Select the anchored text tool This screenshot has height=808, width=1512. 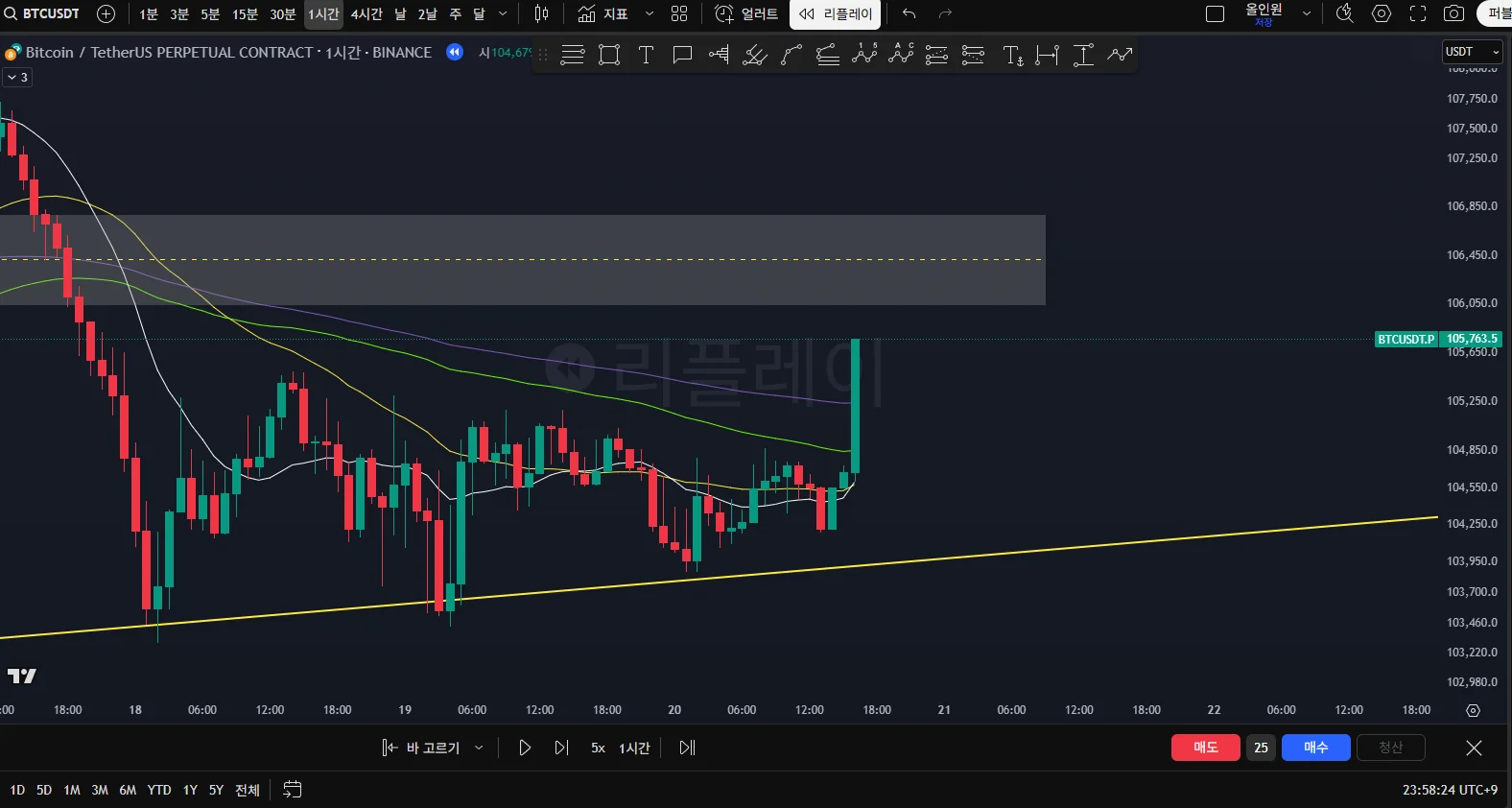(1012, 55)
